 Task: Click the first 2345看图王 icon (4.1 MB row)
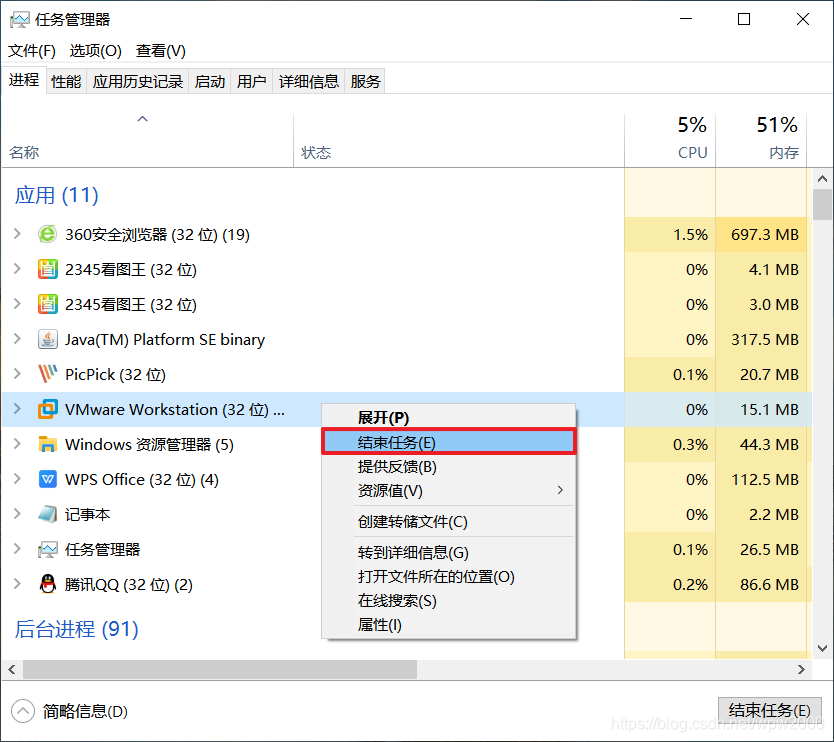click(x=47, y=269)
